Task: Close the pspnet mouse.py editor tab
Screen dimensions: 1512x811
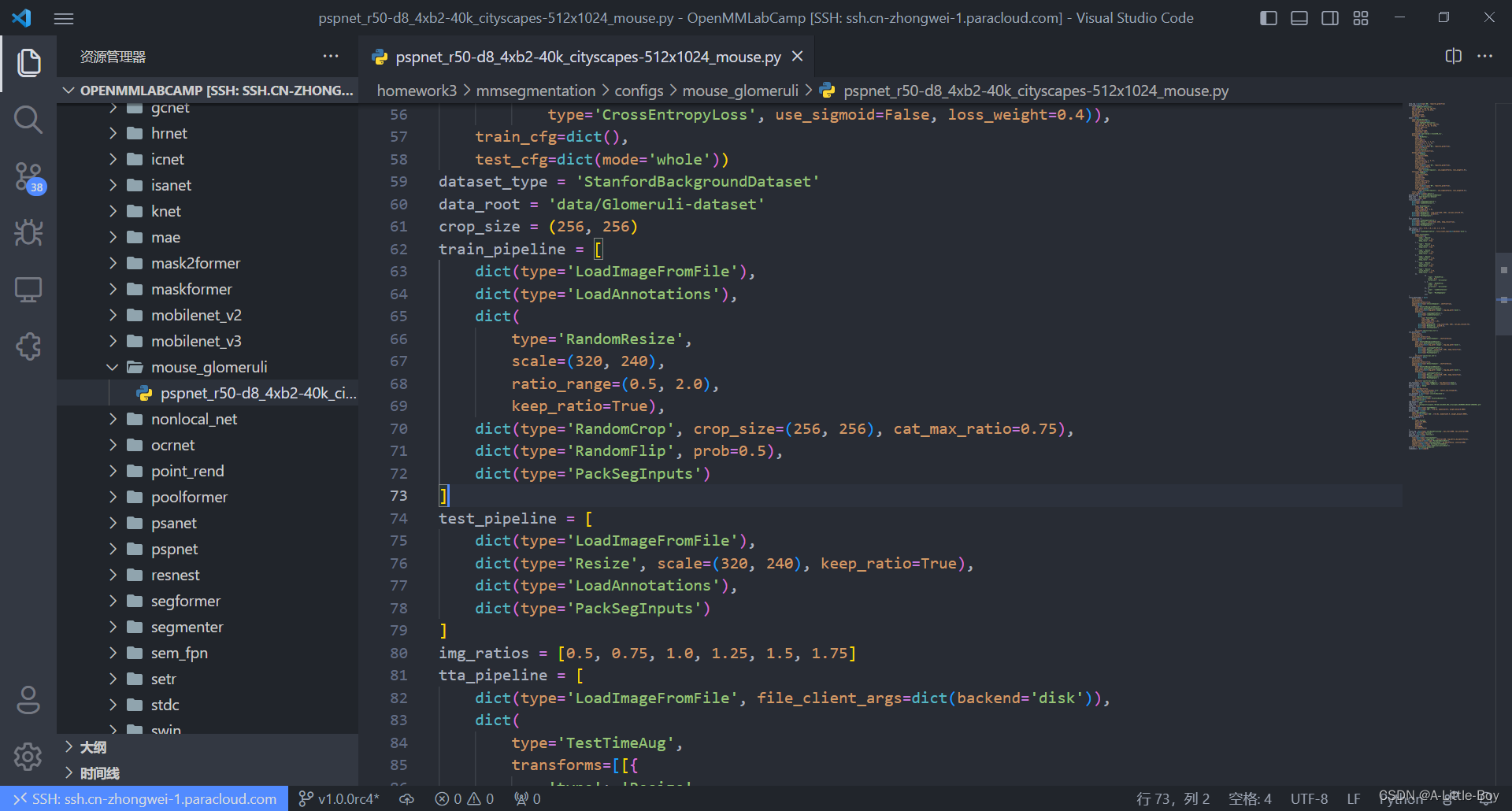Action: 797,56
